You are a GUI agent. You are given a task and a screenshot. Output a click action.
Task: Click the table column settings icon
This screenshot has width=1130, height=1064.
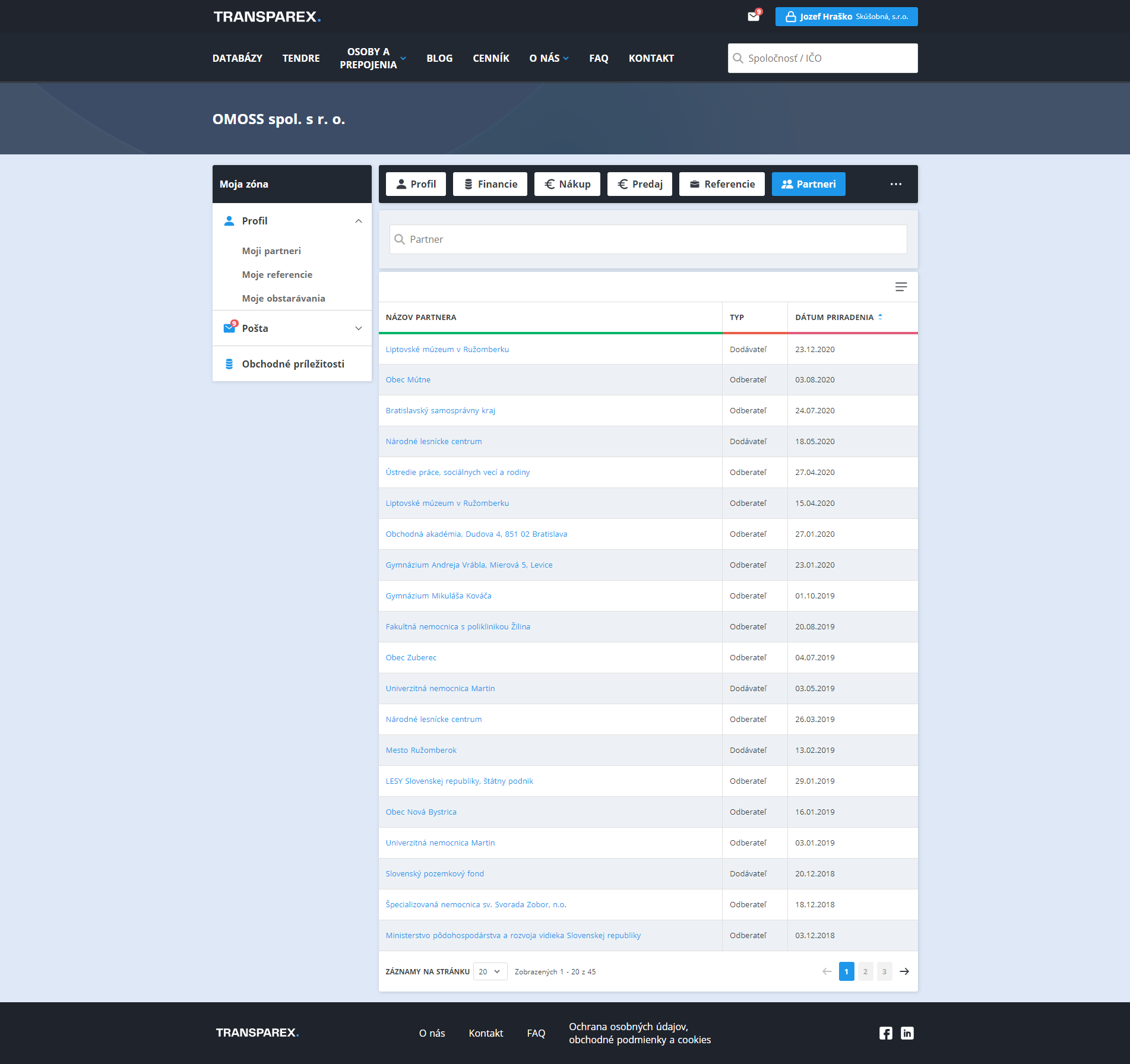(901, 287)
